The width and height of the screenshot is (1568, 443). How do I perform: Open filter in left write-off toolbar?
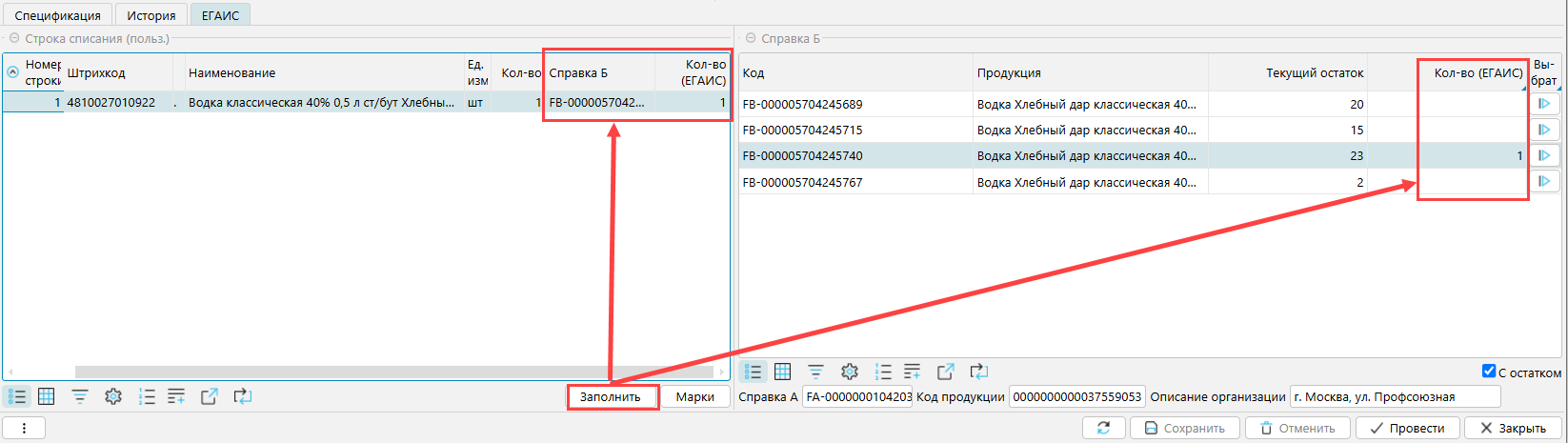click(x=80, y=396)
